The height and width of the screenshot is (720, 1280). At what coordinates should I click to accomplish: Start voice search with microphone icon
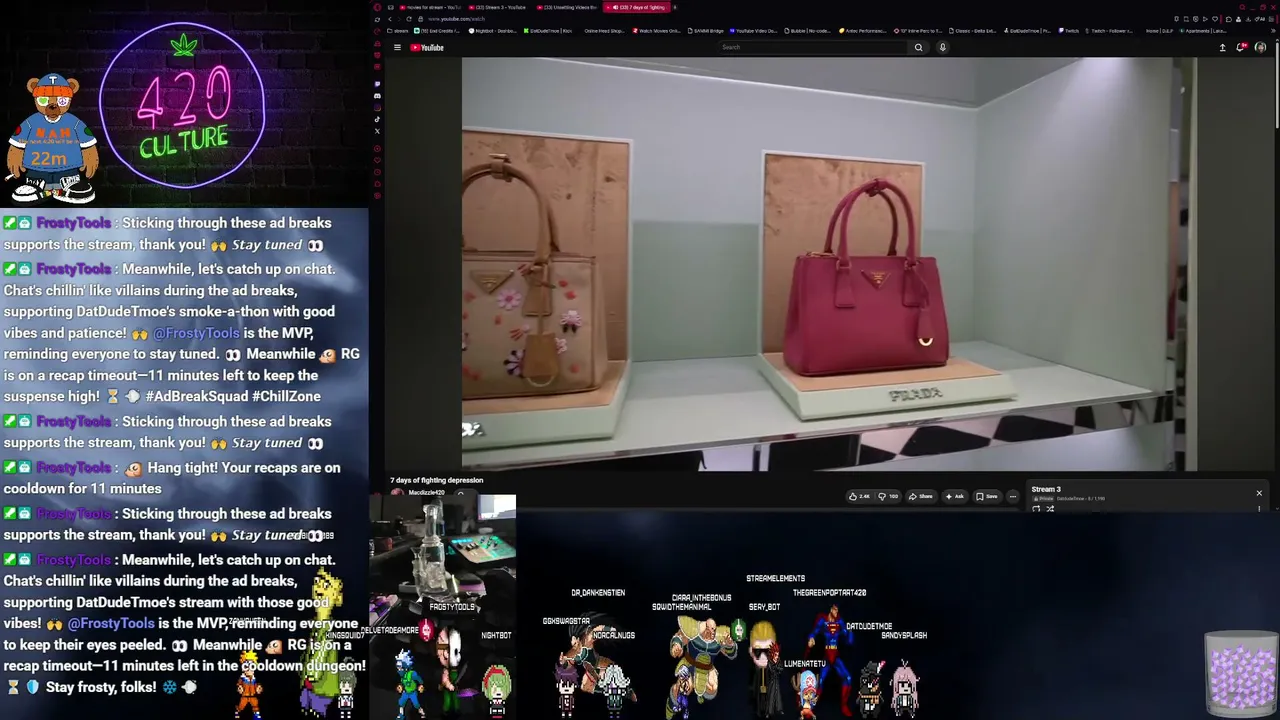pos(942,47)
